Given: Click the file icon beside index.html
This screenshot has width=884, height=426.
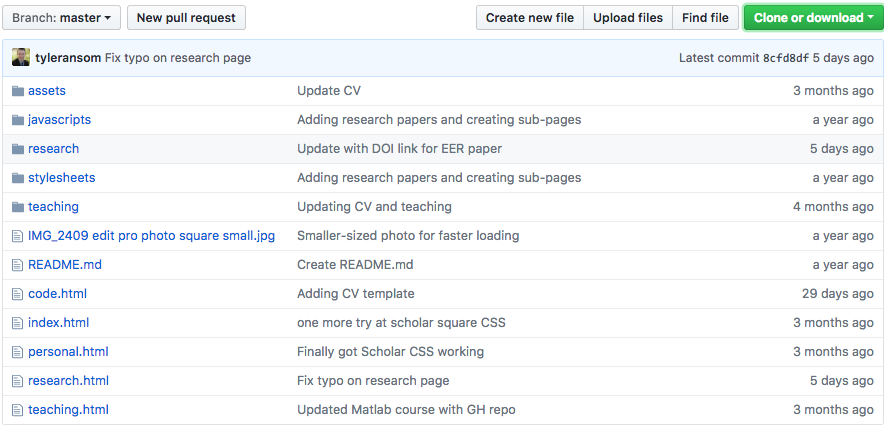Looking at the screenshot, I should click(17, 323).
